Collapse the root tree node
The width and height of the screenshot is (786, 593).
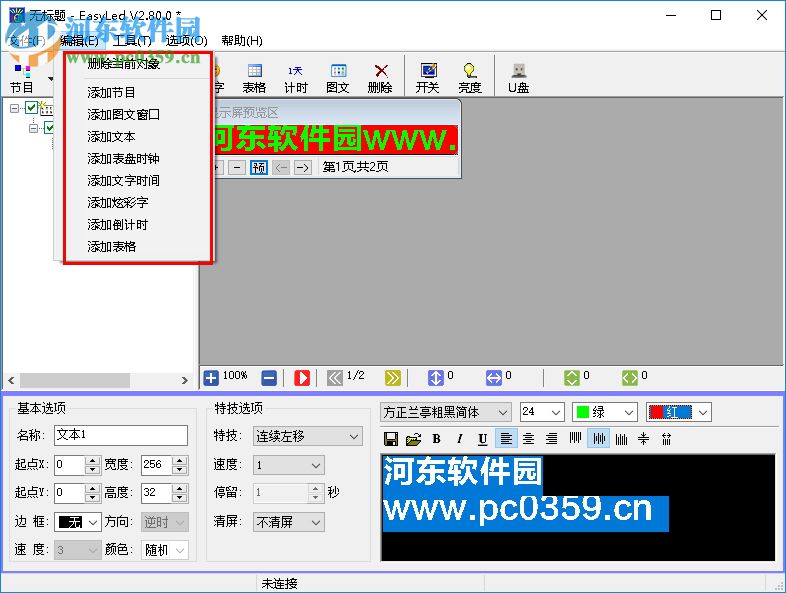pyautogui.click(x=15, y=108)
